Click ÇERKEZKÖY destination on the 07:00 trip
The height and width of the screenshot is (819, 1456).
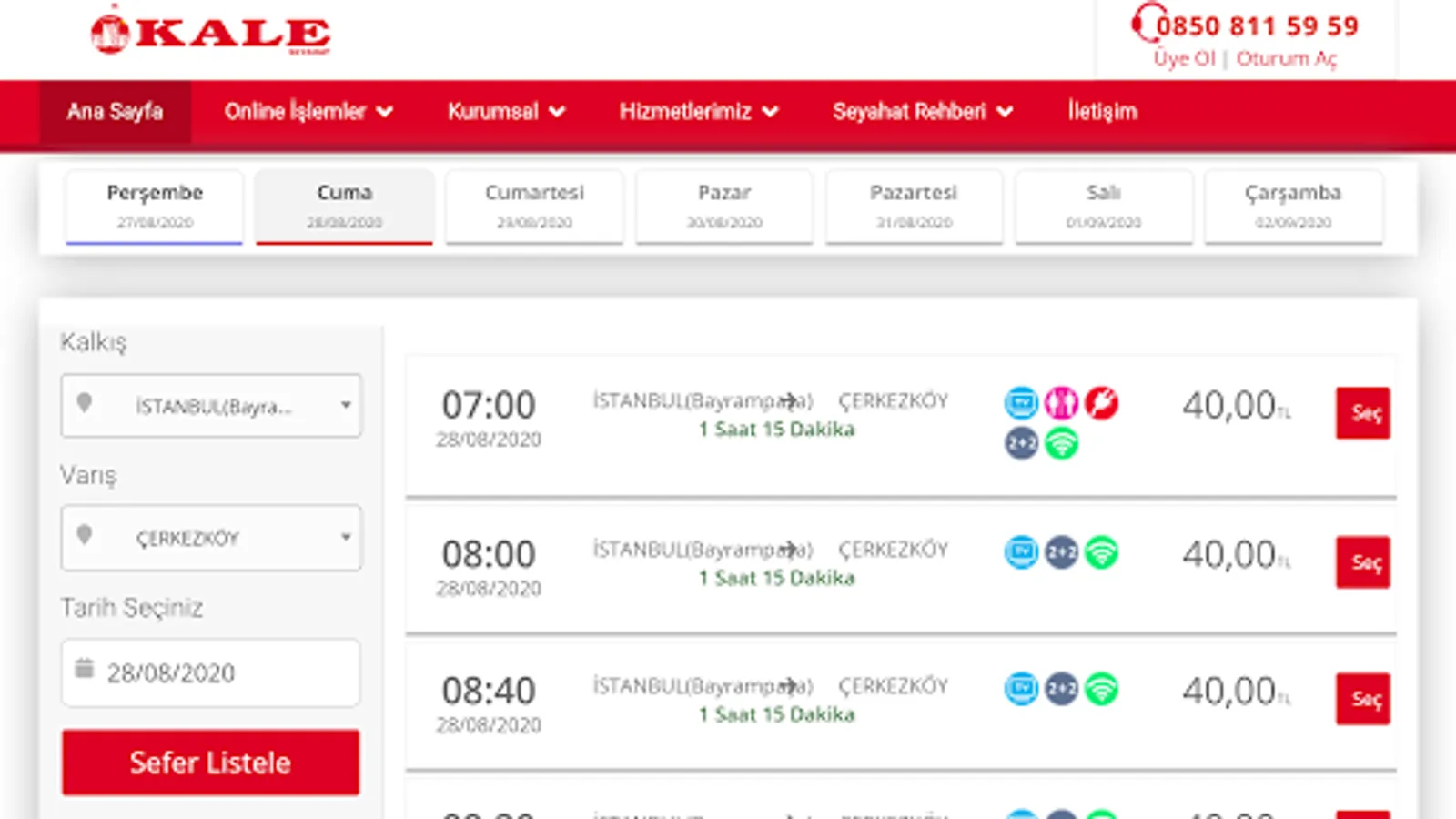pyautogui.click(x=893, y=400)
